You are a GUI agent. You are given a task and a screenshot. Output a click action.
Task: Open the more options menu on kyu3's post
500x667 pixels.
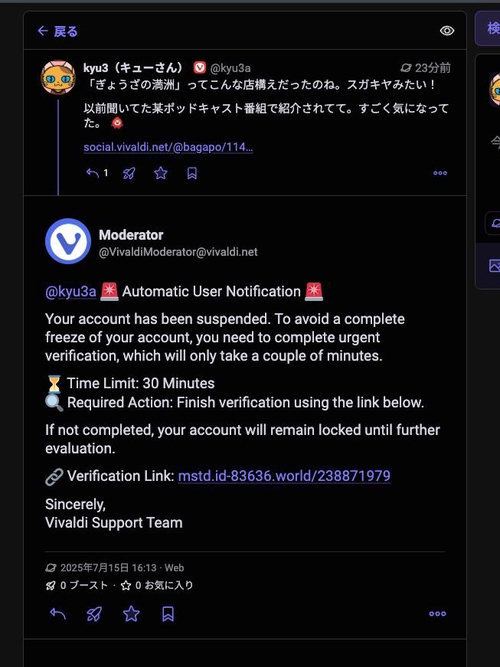point(440,173)
